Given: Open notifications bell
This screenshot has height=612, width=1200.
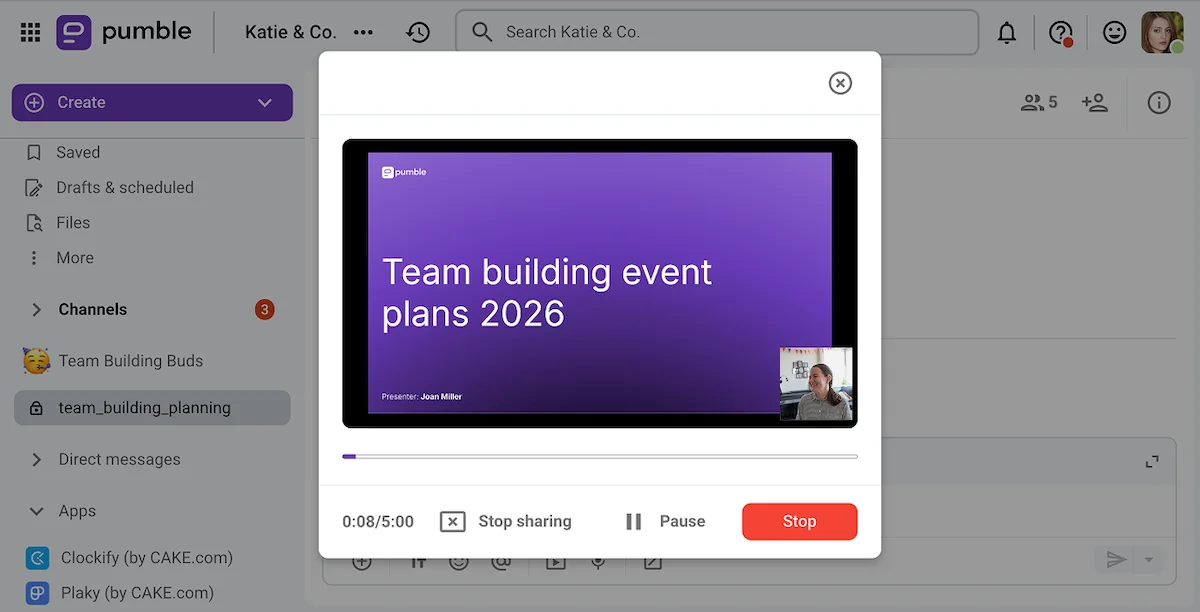Looking at the screenshot, I should click(1007, 33).
